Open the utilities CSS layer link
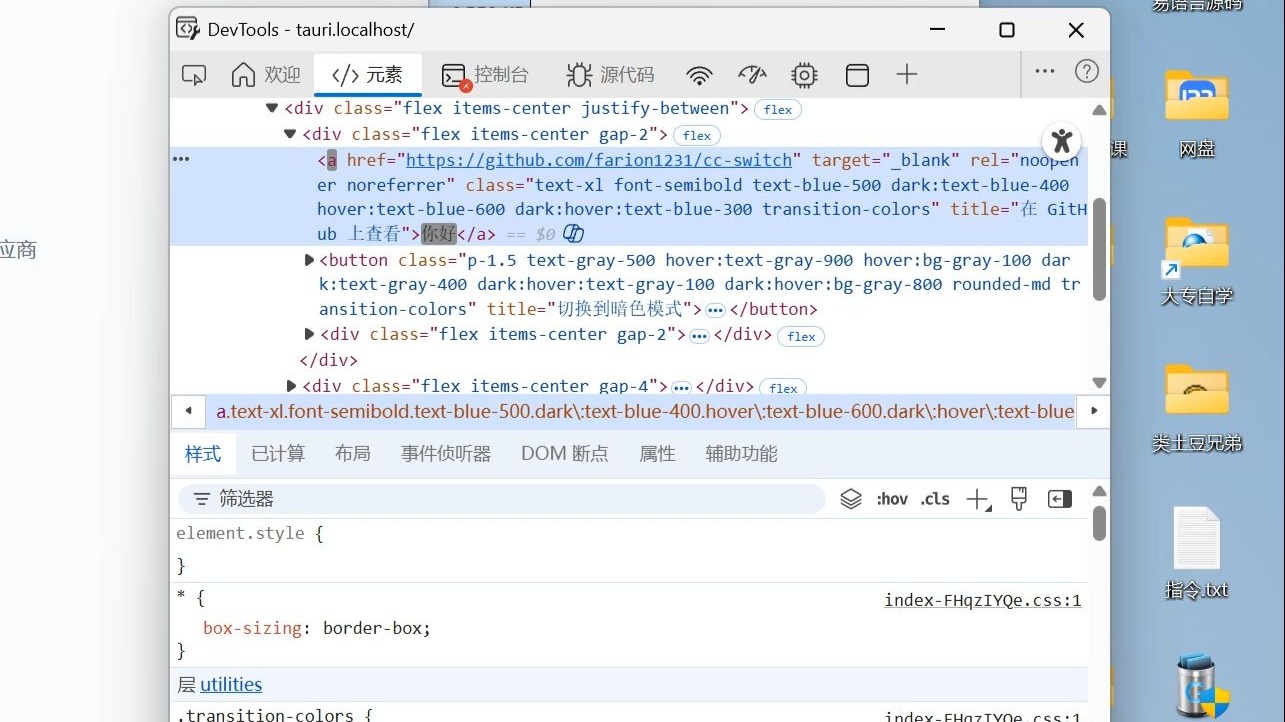This screenshot has width=1285, height=722. 231,684
